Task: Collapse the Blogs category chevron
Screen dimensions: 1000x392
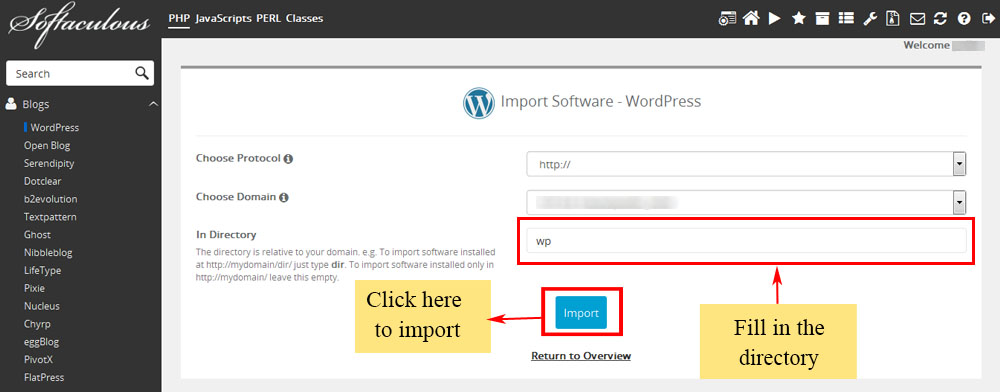Action: click(153, 104)
